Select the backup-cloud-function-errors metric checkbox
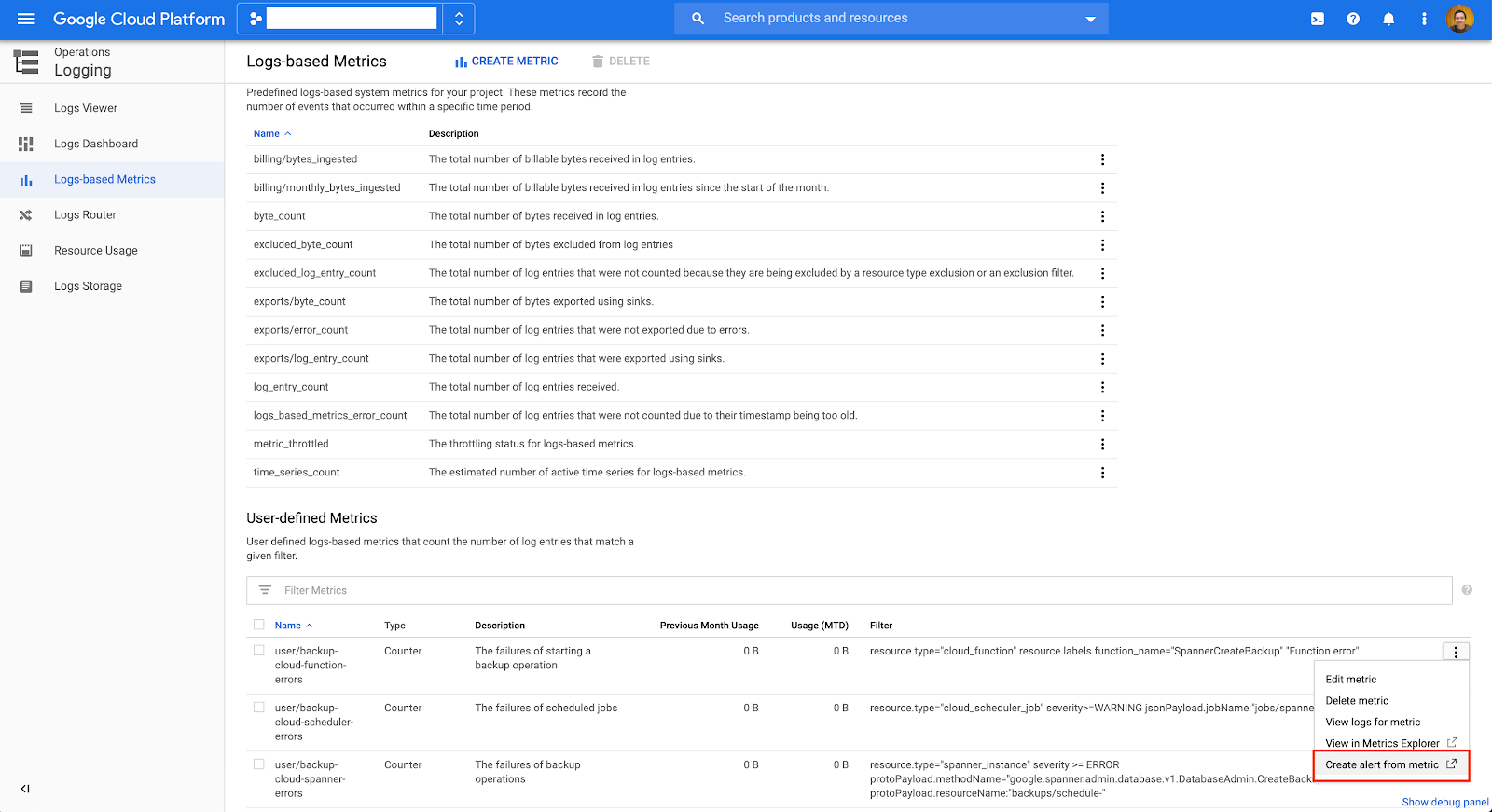 click(259, 651)
